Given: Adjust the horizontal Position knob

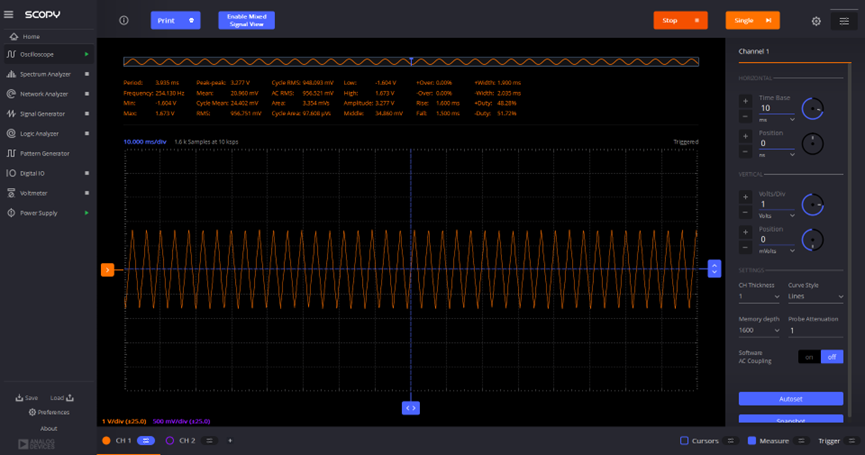Looking at the screenshot, I should [x=813, y=144].
